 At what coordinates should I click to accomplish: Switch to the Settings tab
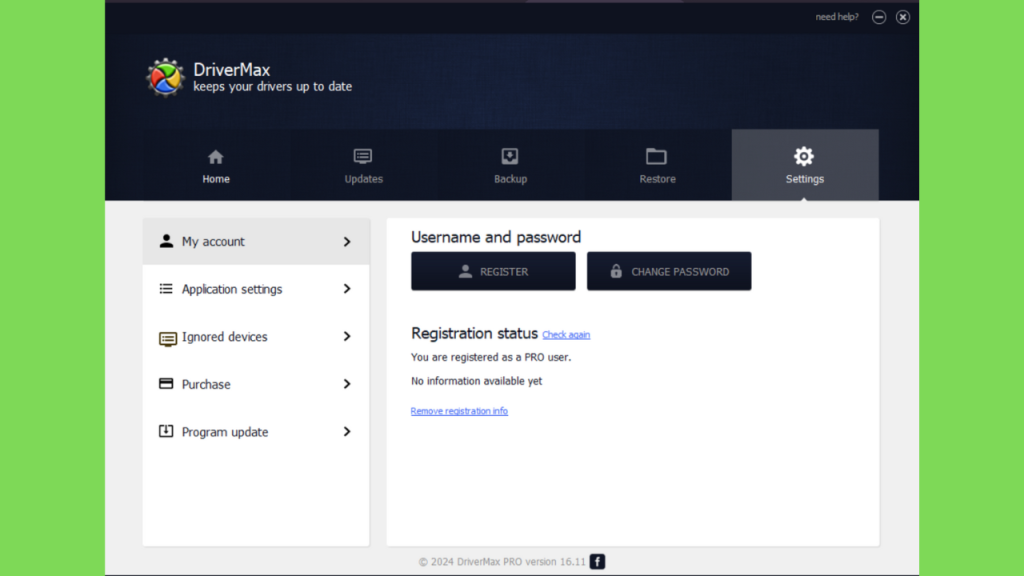[x=805, y=165]
